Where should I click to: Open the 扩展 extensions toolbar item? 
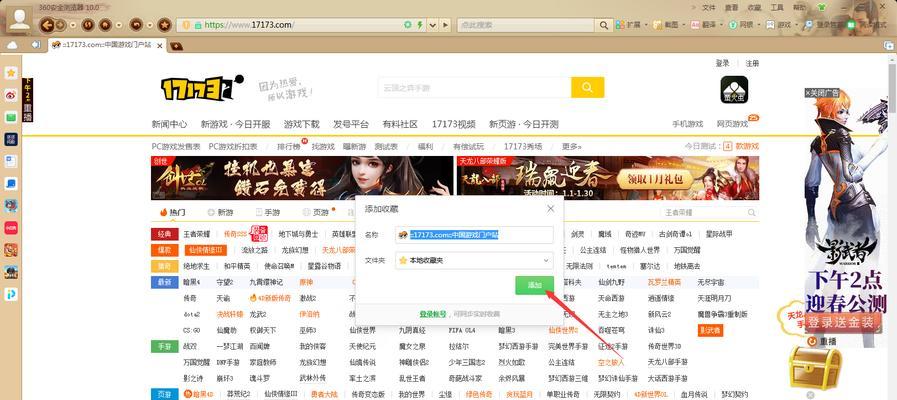[x=628, y=25]
